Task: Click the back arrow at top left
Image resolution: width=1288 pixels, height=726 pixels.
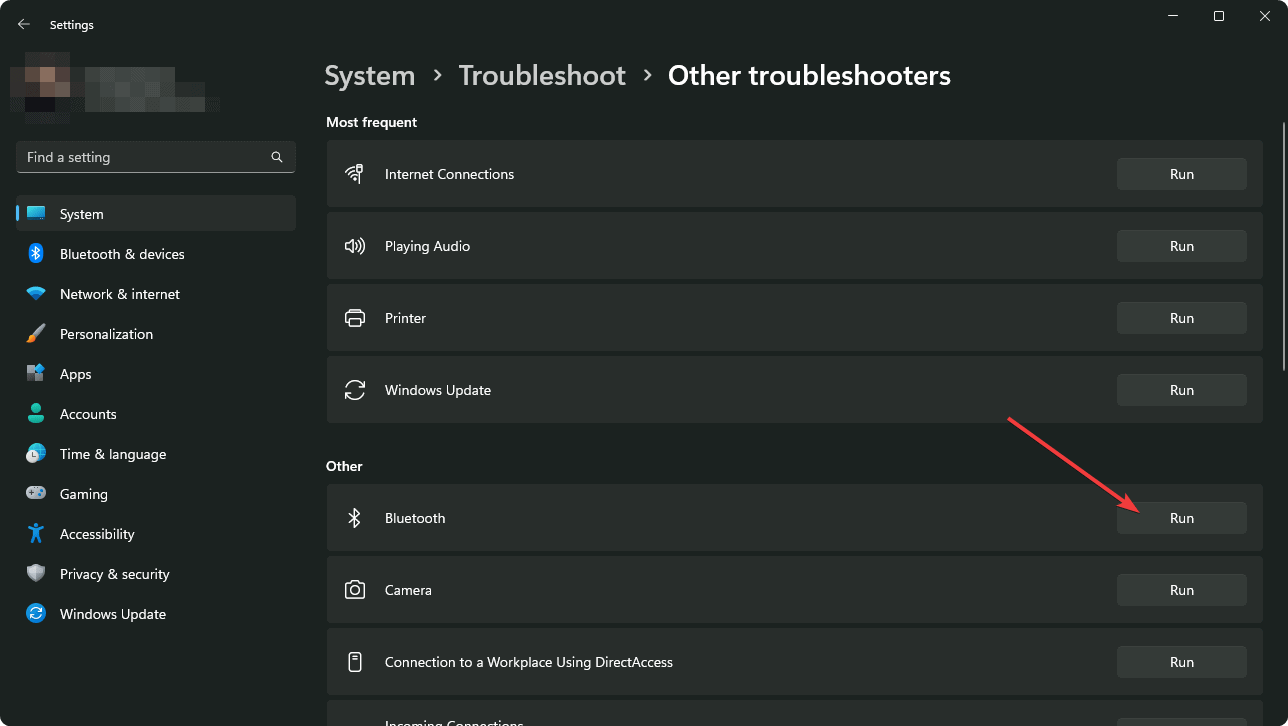Action: (x=23, y=23)
